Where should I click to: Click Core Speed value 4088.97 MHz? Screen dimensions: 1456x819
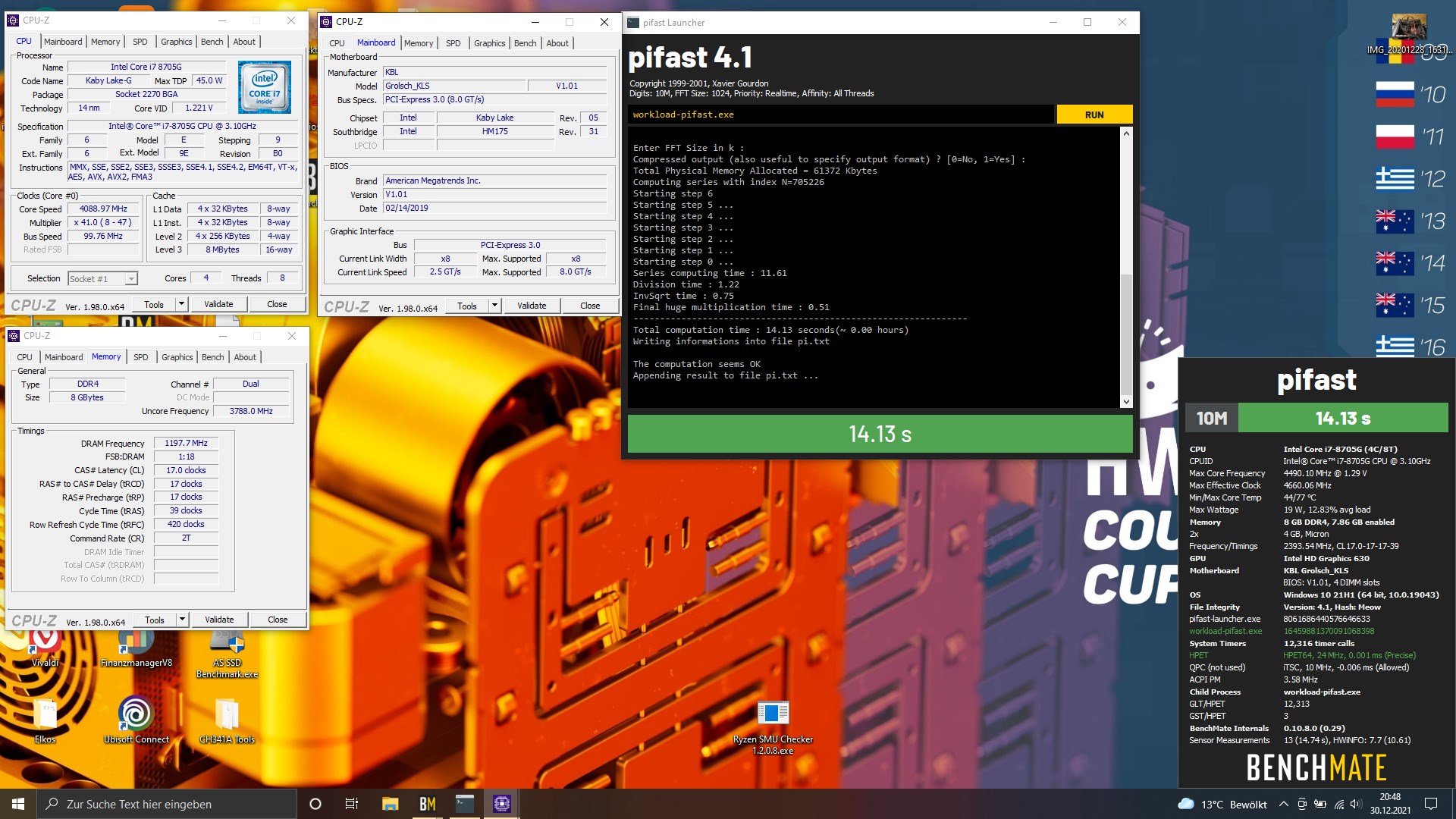[104, 209]
